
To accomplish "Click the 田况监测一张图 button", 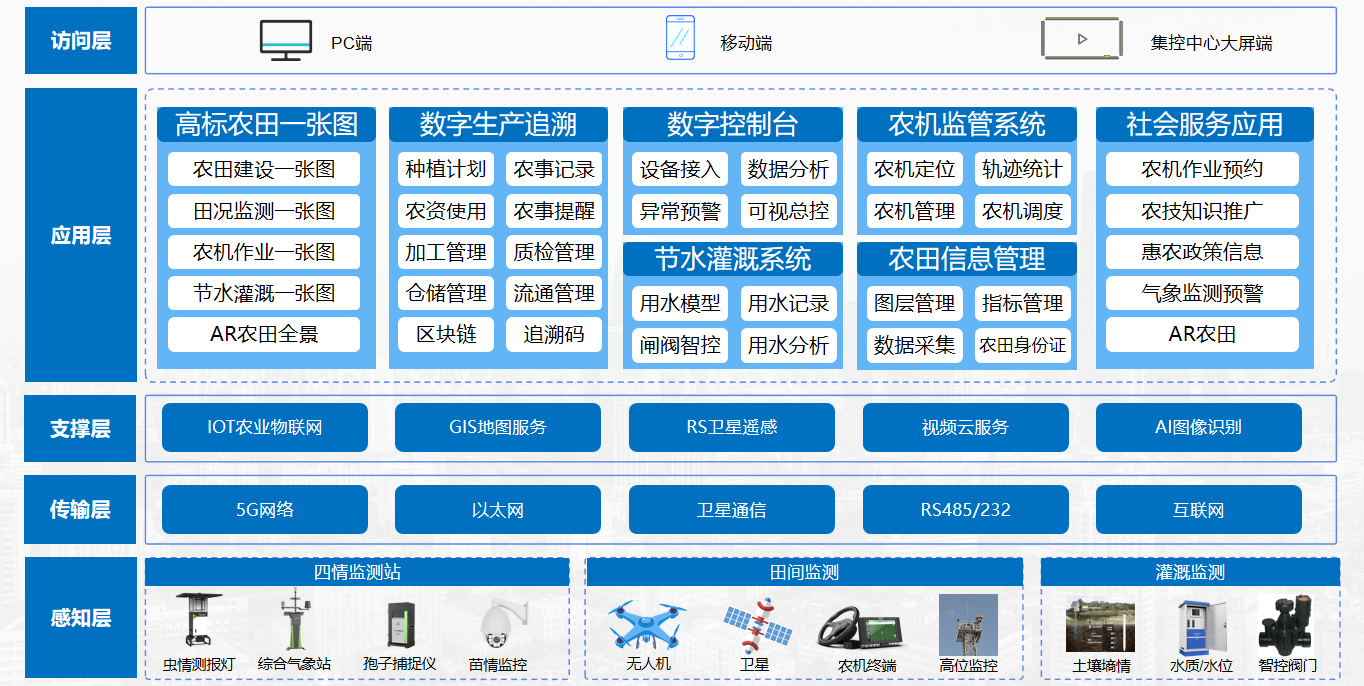I will point(264,211).
